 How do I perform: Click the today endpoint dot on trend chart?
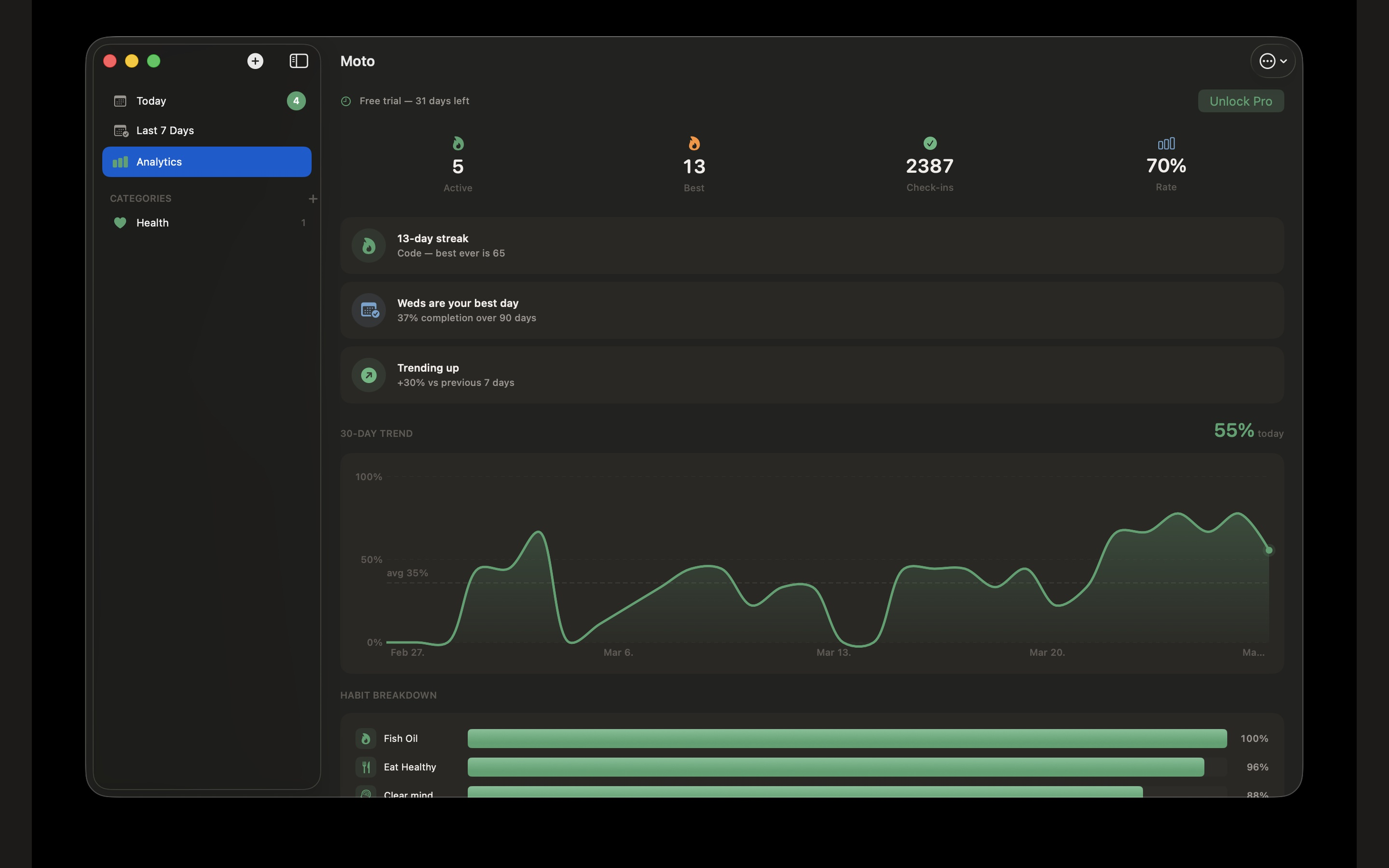[x=1269, y=550]
